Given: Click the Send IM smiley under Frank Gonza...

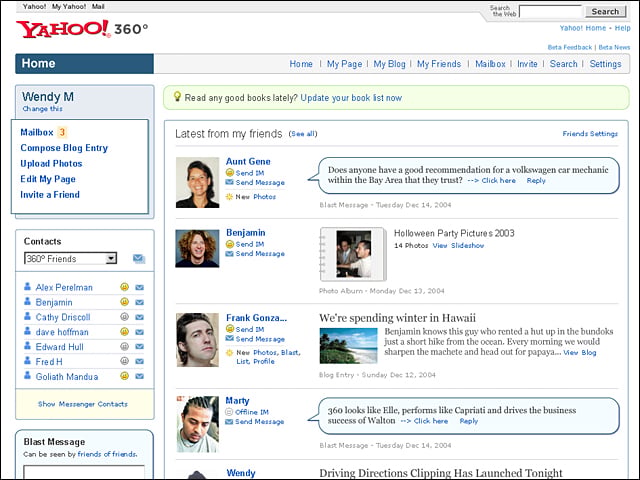Looking at the screenshot, I should coord(230,329).
